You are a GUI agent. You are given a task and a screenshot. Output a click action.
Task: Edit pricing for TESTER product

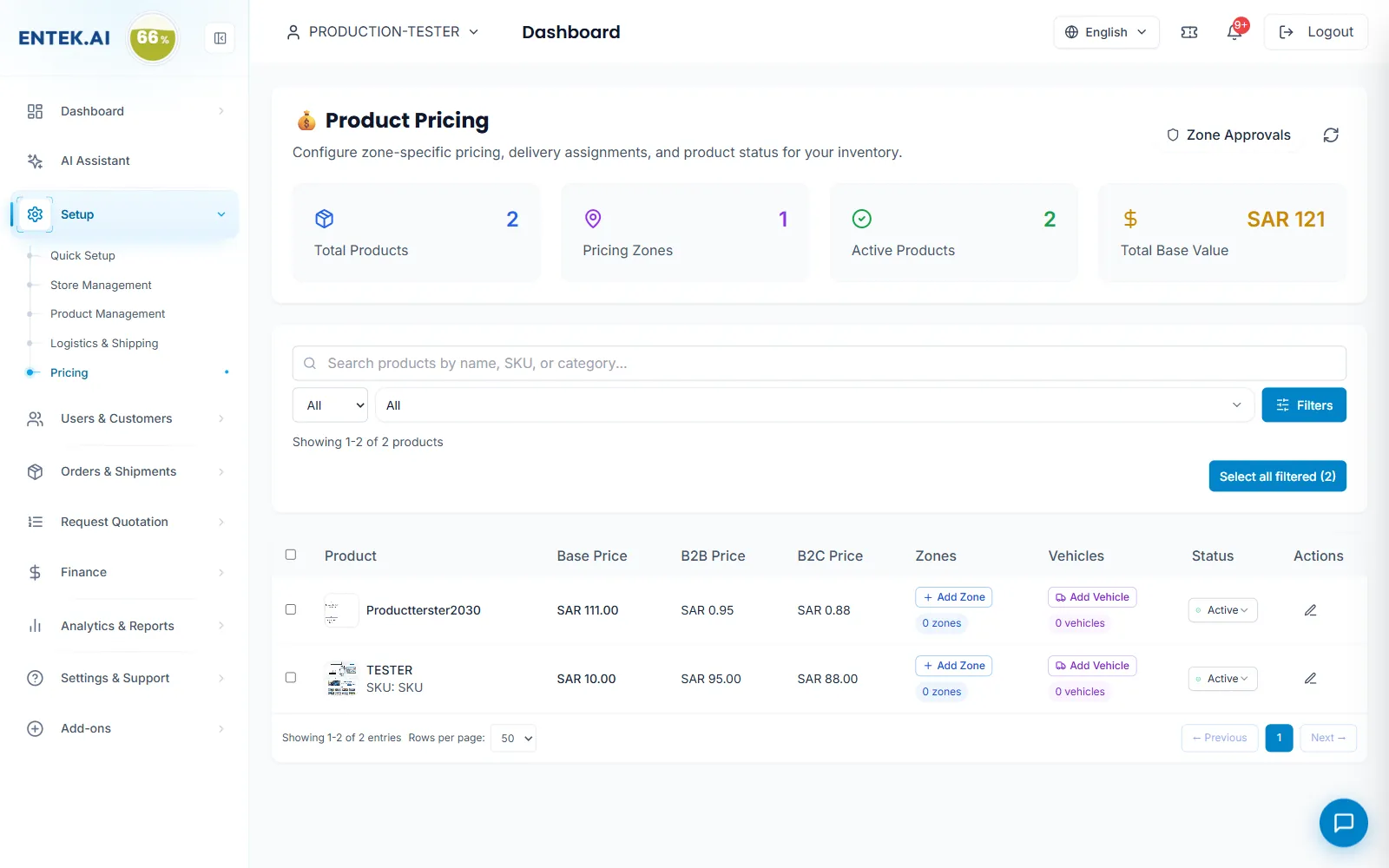[x=1311, y=679]
